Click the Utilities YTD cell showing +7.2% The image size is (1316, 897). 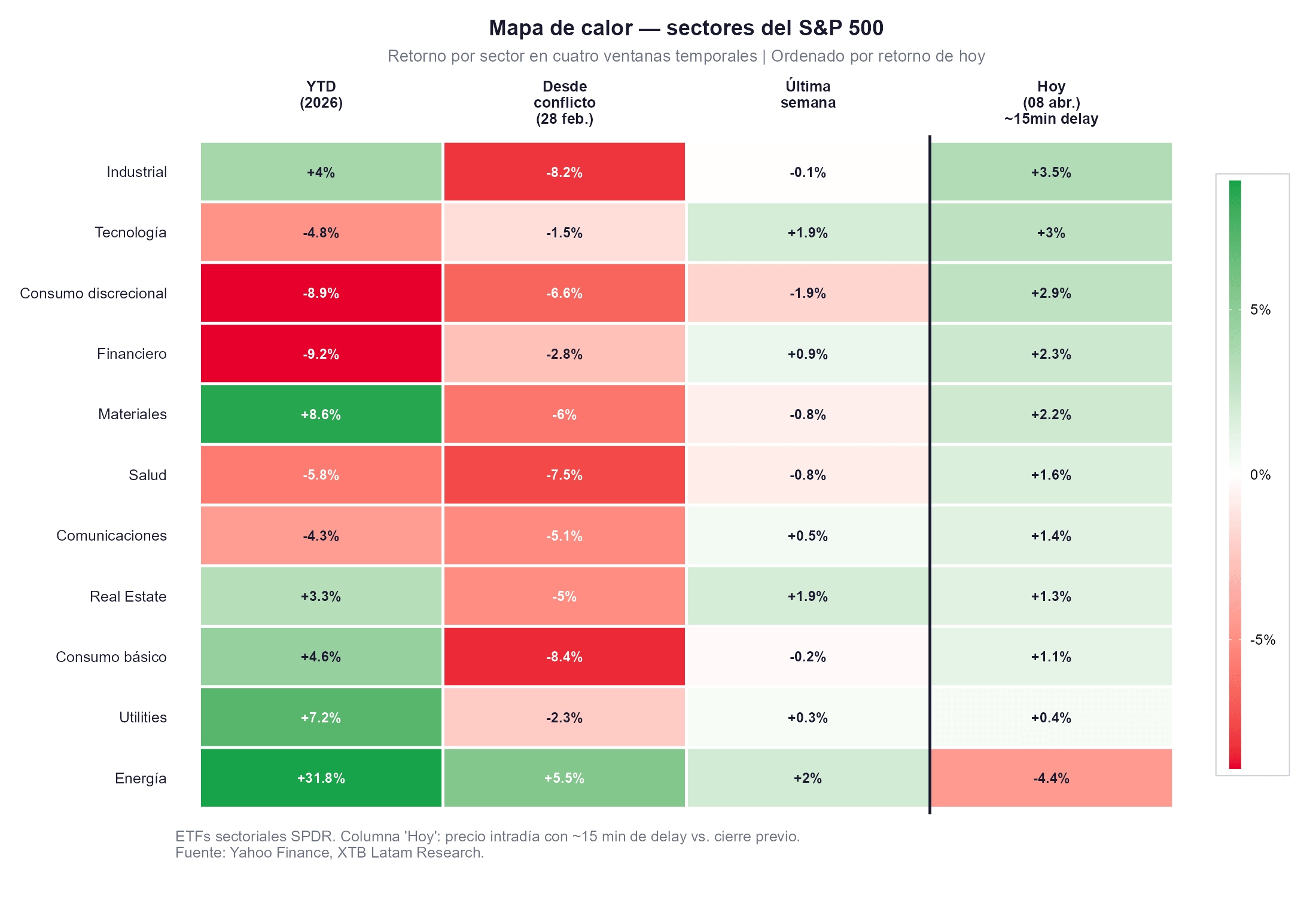click(x=321, y=718)
